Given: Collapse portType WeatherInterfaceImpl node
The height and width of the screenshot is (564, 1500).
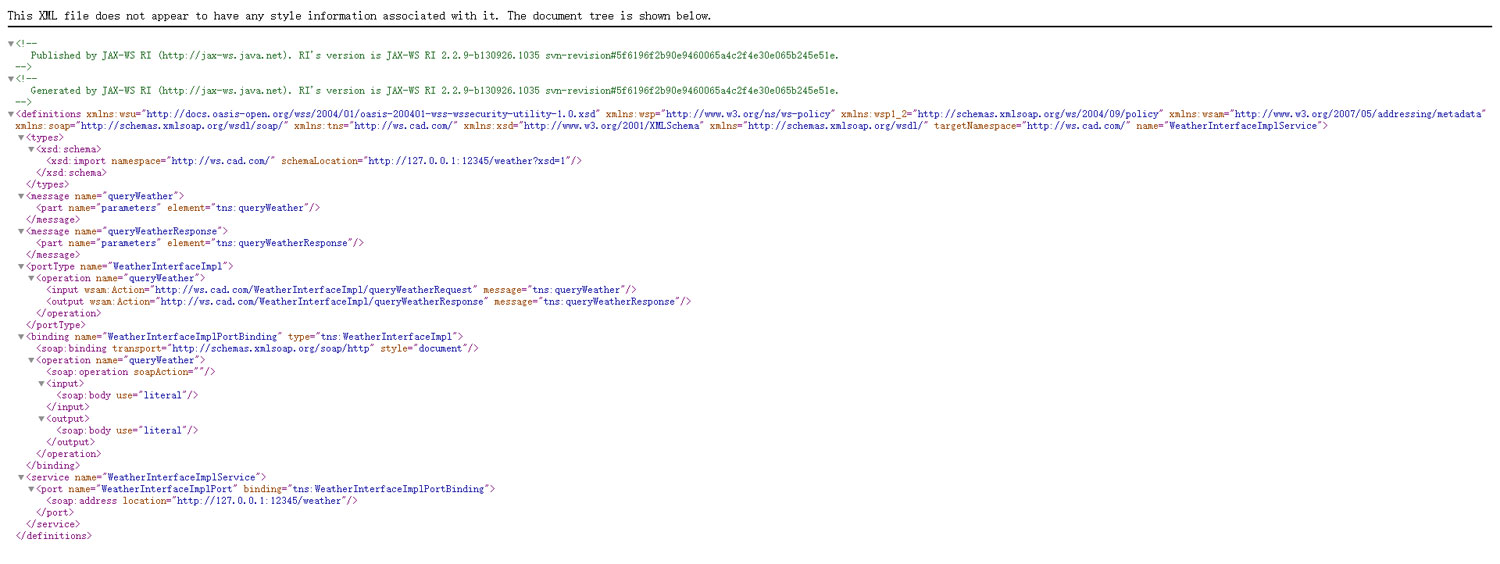Looking at the screenshot, I should [21, 266].
